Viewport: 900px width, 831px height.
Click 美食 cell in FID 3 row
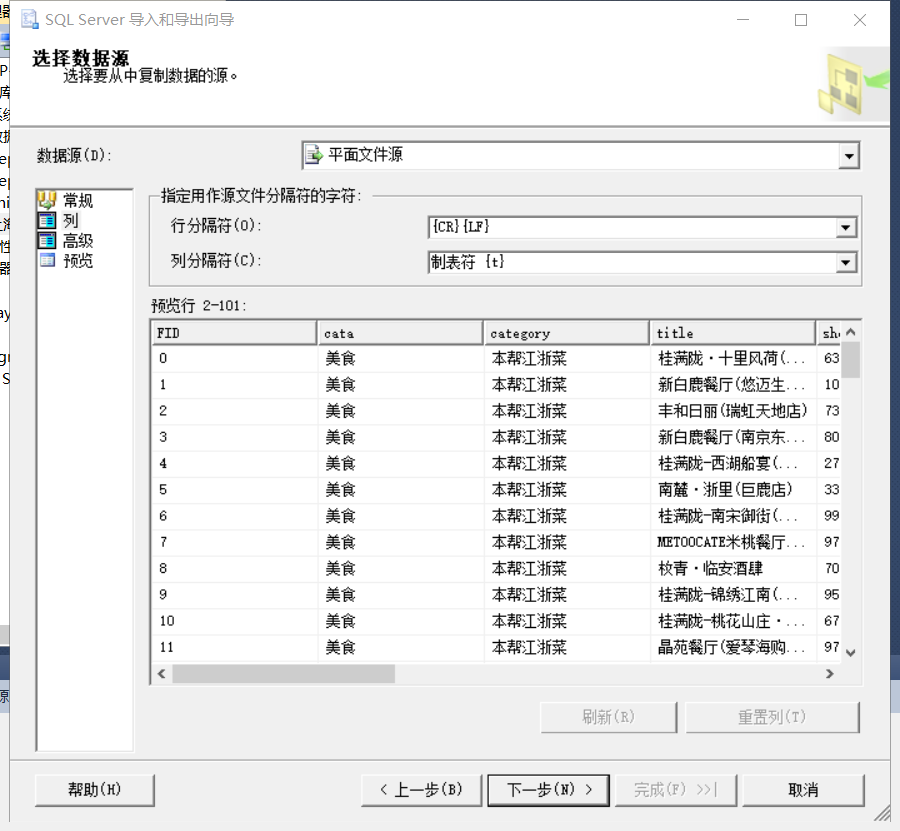click(x=401, y=437)
